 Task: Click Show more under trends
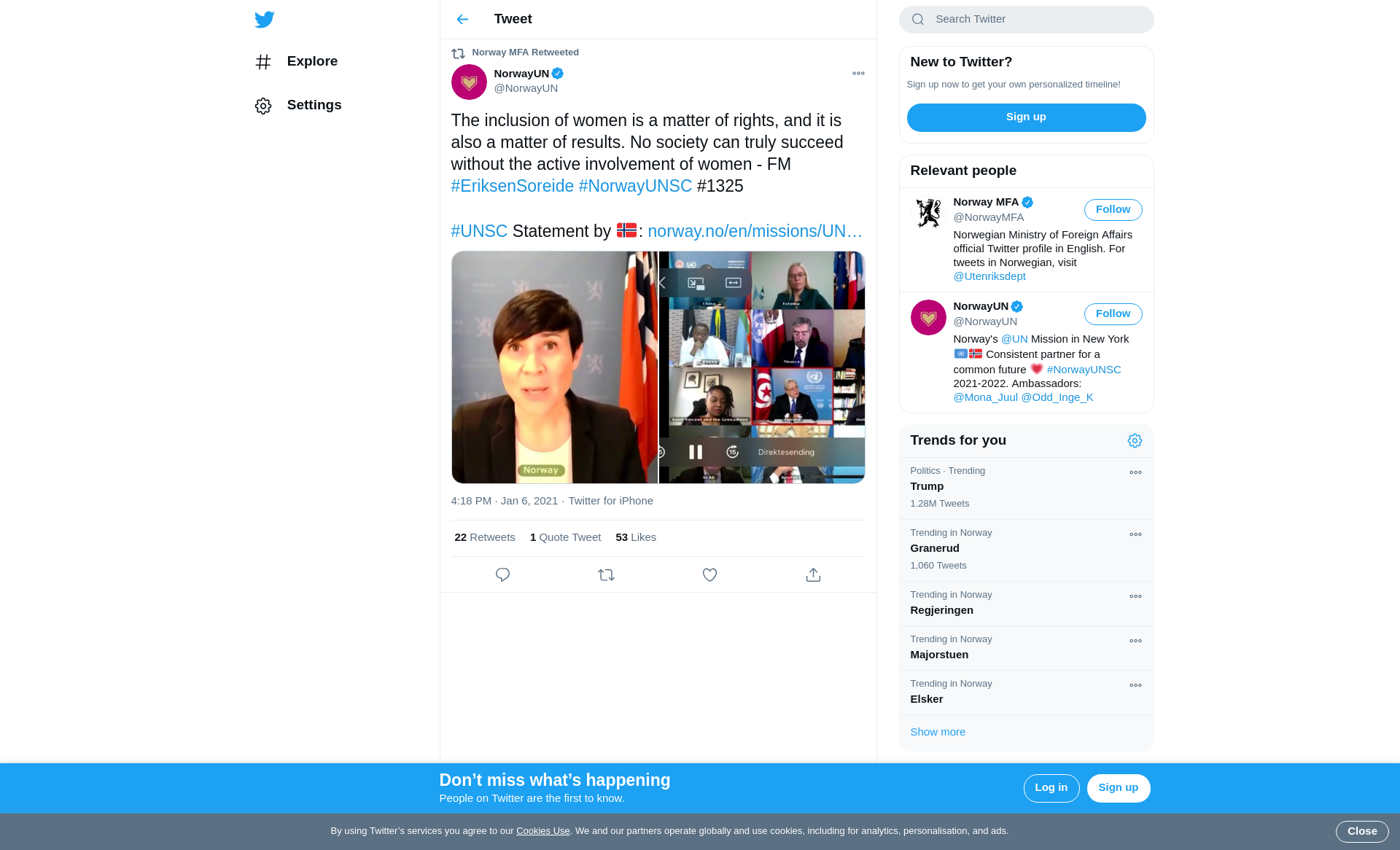(x=937, y=733)
